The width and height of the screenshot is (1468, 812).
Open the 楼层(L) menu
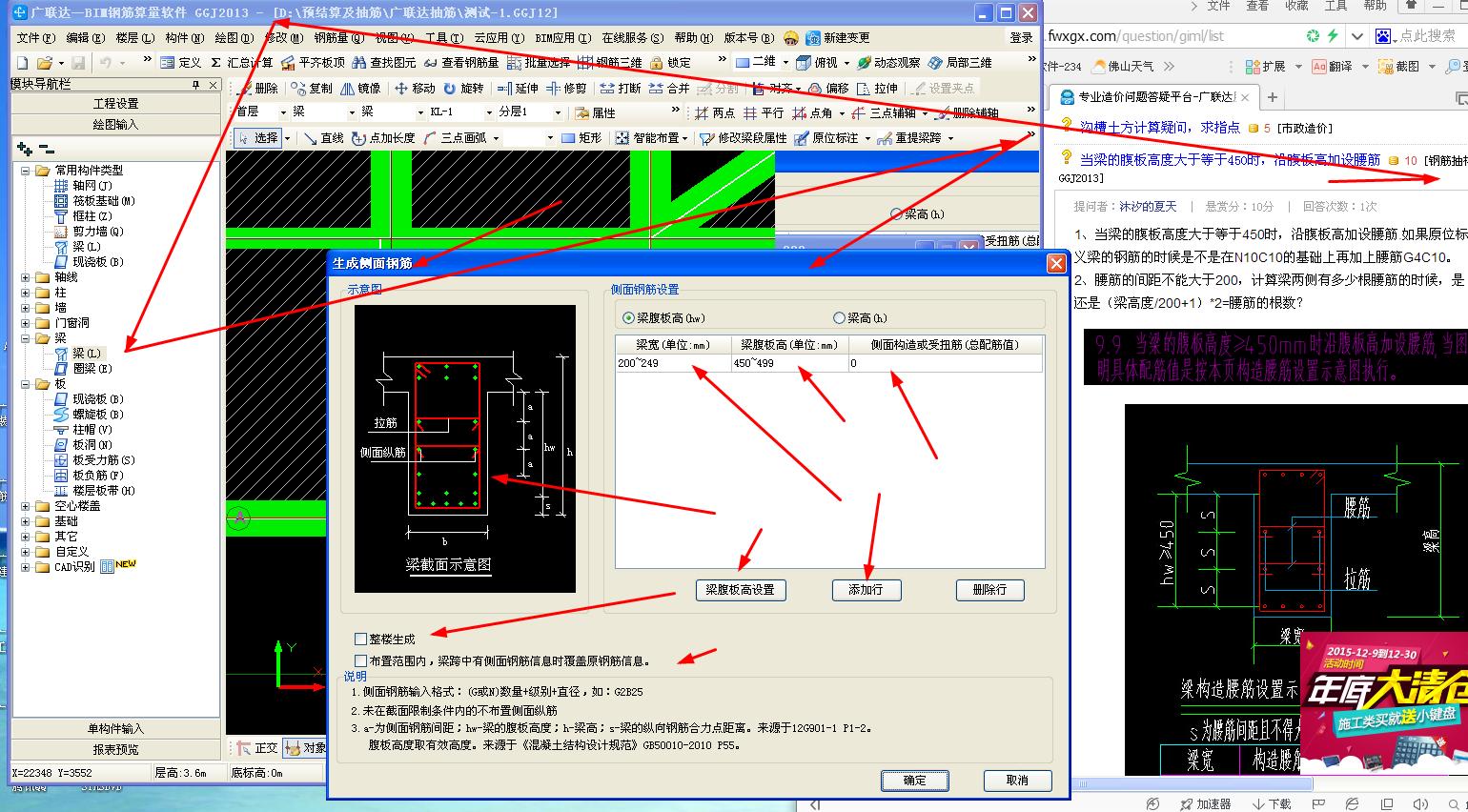point(134,38)
